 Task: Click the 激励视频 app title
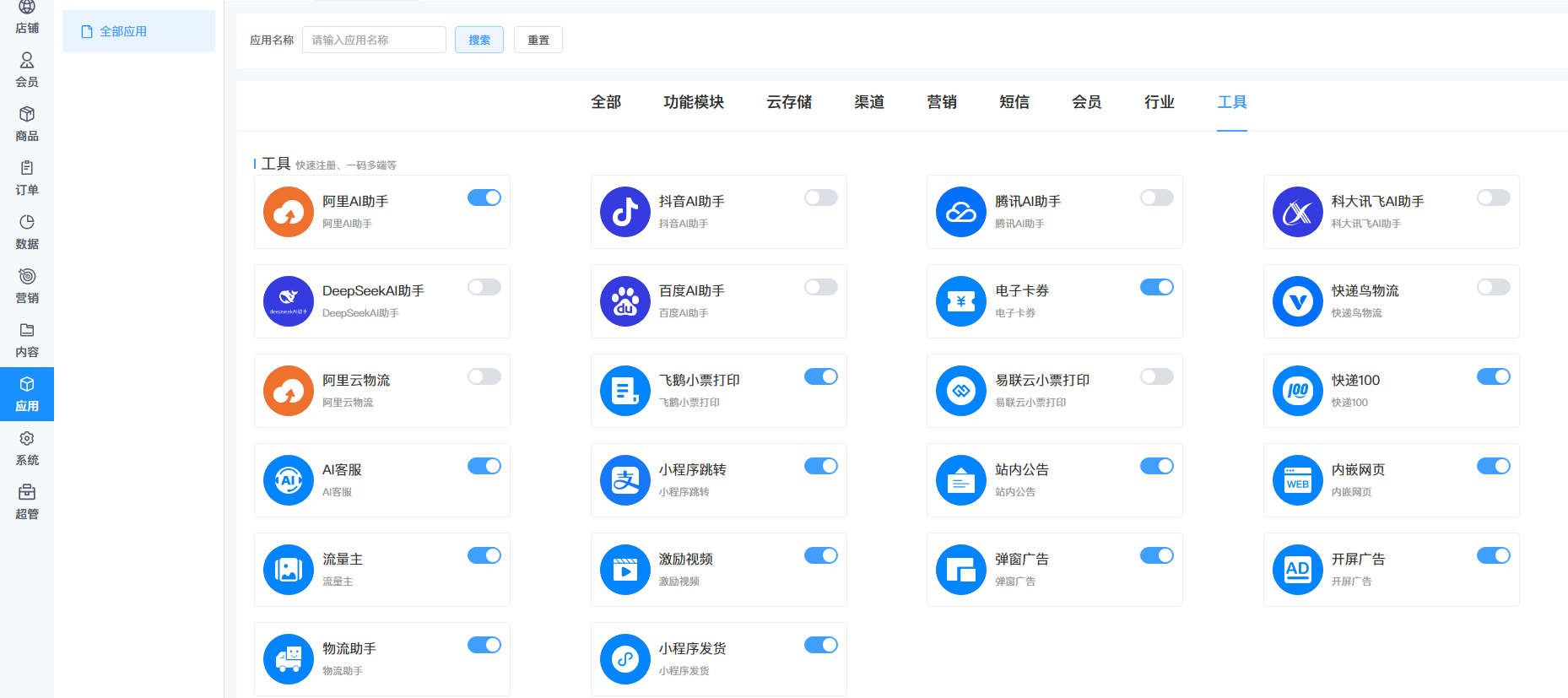tap(686, 559)
